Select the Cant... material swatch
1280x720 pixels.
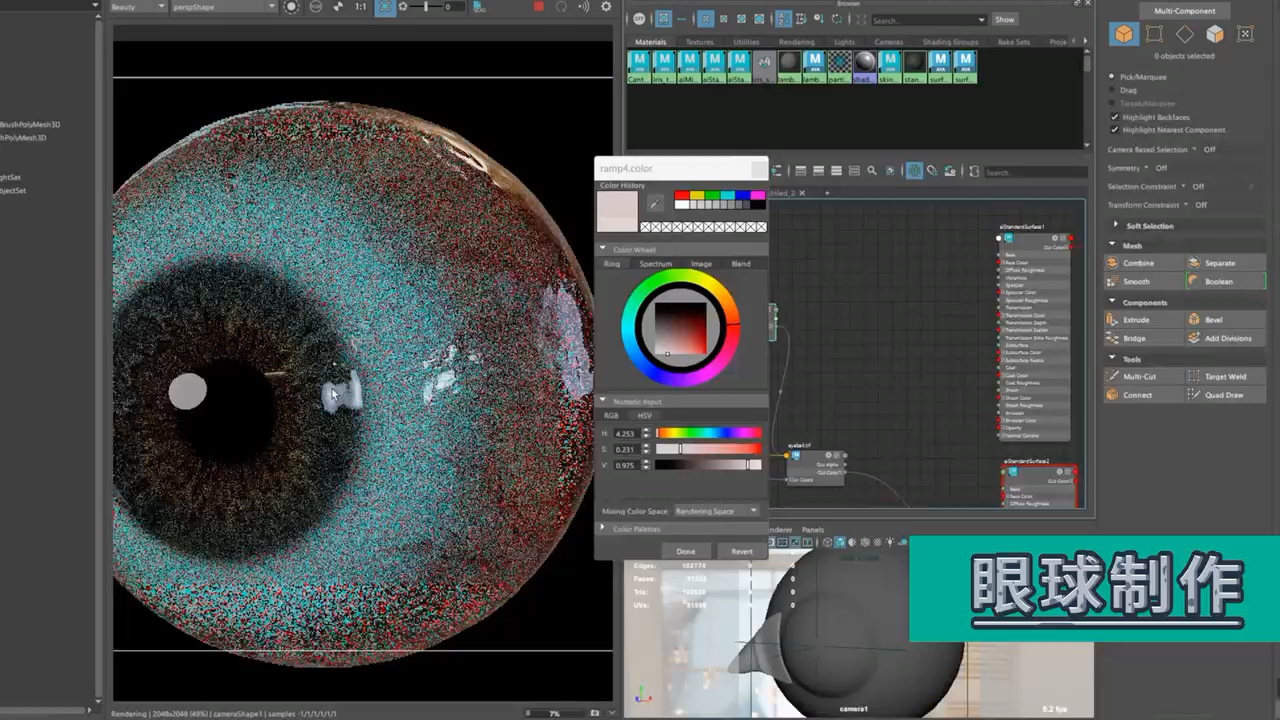(638, 67)
